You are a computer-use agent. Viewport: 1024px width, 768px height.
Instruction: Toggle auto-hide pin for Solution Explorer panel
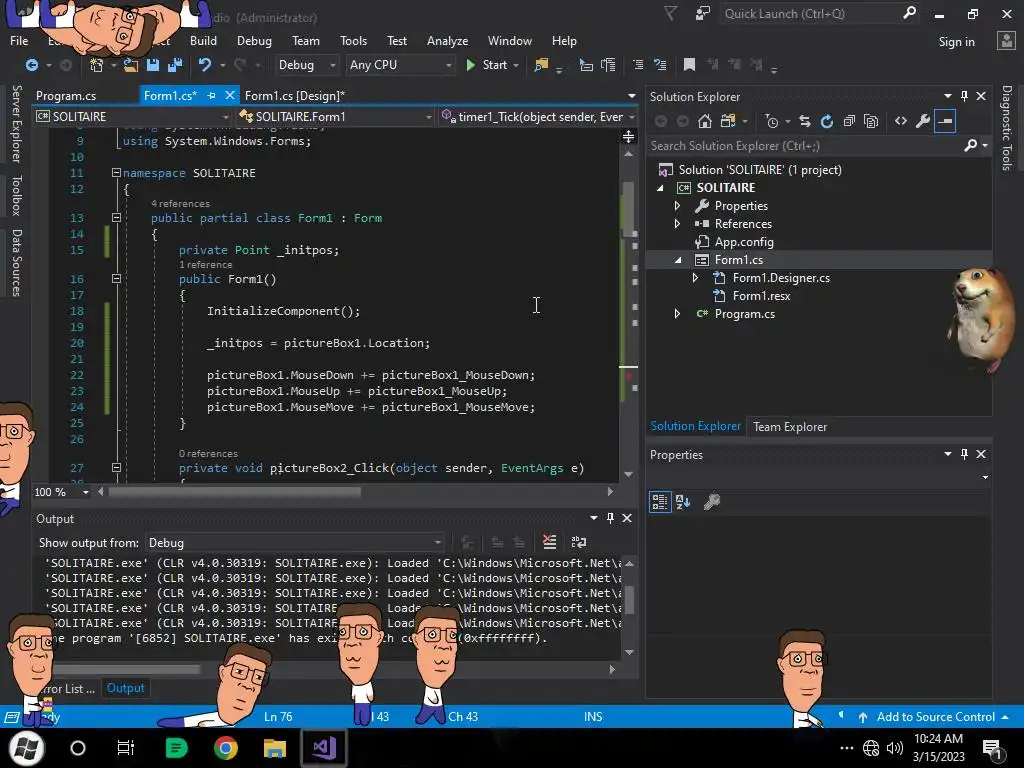click(x=965, y=96)
